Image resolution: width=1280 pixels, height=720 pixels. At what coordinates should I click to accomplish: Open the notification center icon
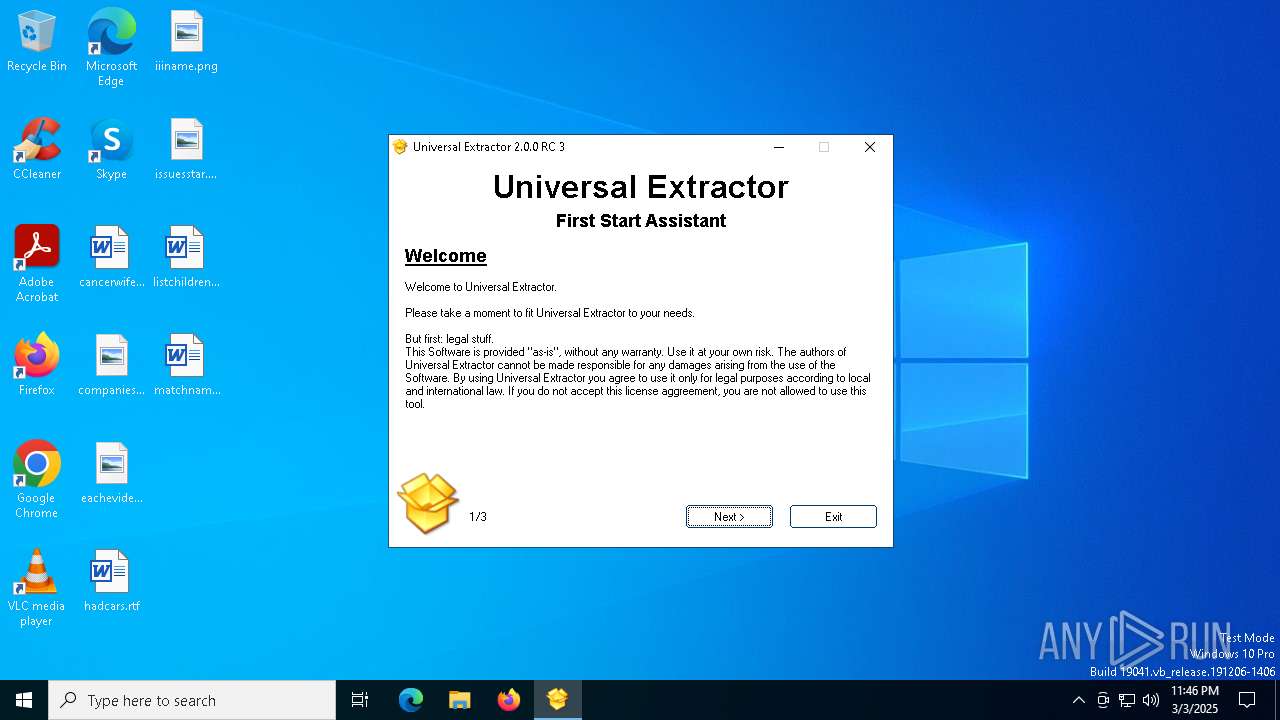[x=1247, y=700]
